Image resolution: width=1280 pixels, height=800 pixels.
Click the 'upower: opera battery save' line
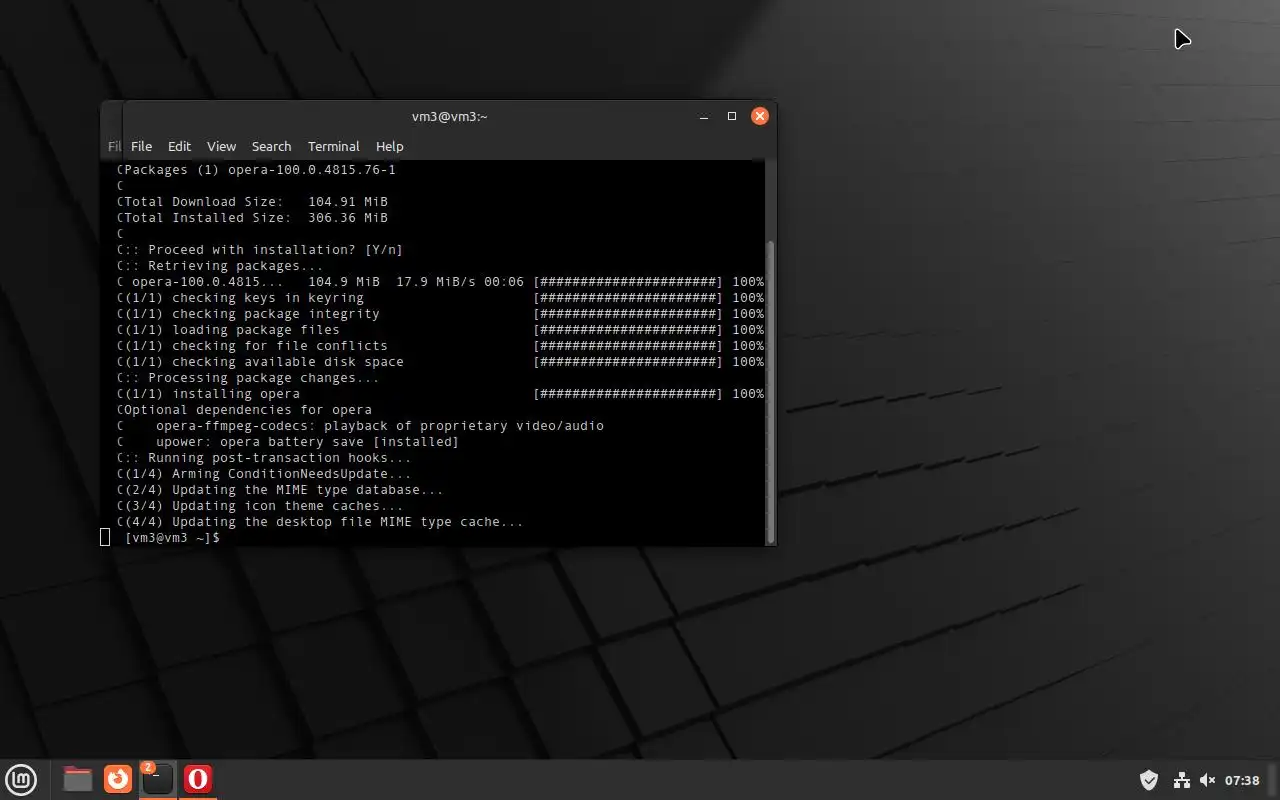(307, 442)
